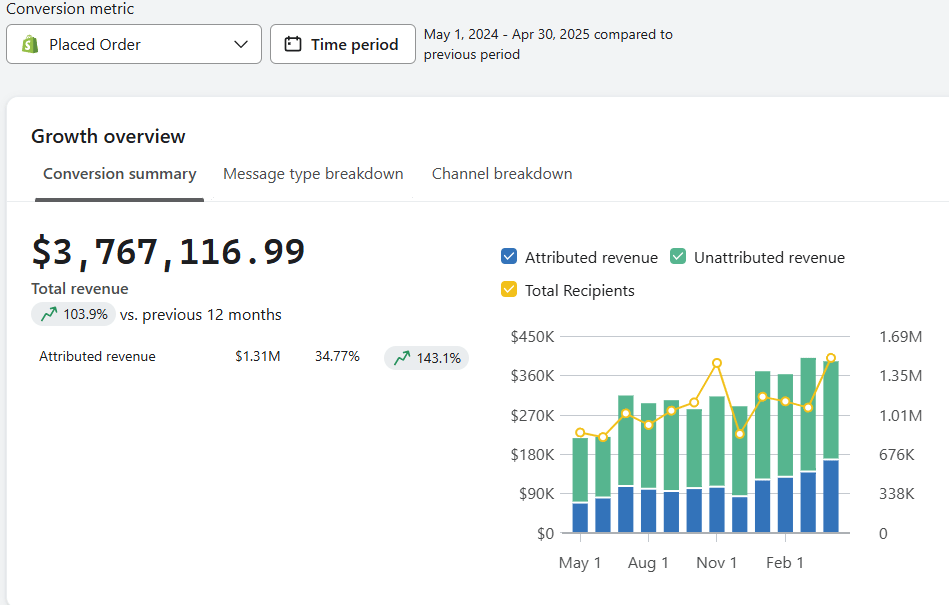
Task: Click the green unattributed segment of Feb 1 bar
Action: (785, 426)
